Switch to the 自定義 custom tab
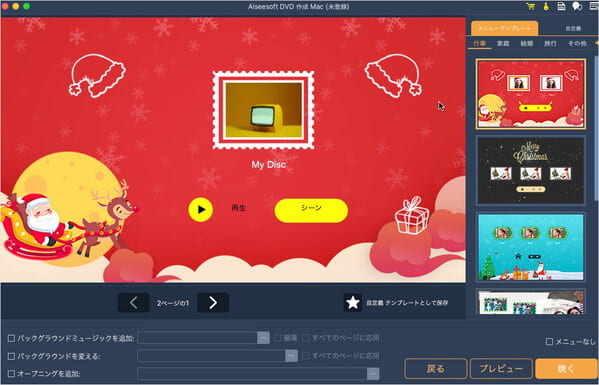Screen dimensions: 599x385 coord(573,28)
